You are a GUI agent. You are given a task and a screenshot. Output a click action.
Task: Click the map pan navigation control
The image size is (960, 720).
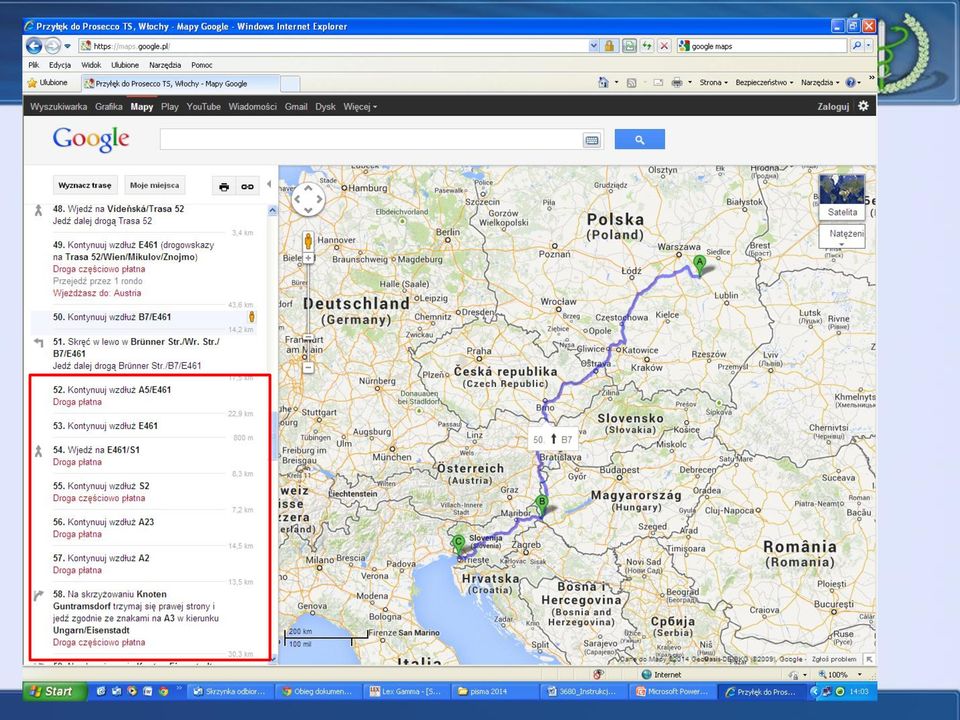click(x=308, y=198)
